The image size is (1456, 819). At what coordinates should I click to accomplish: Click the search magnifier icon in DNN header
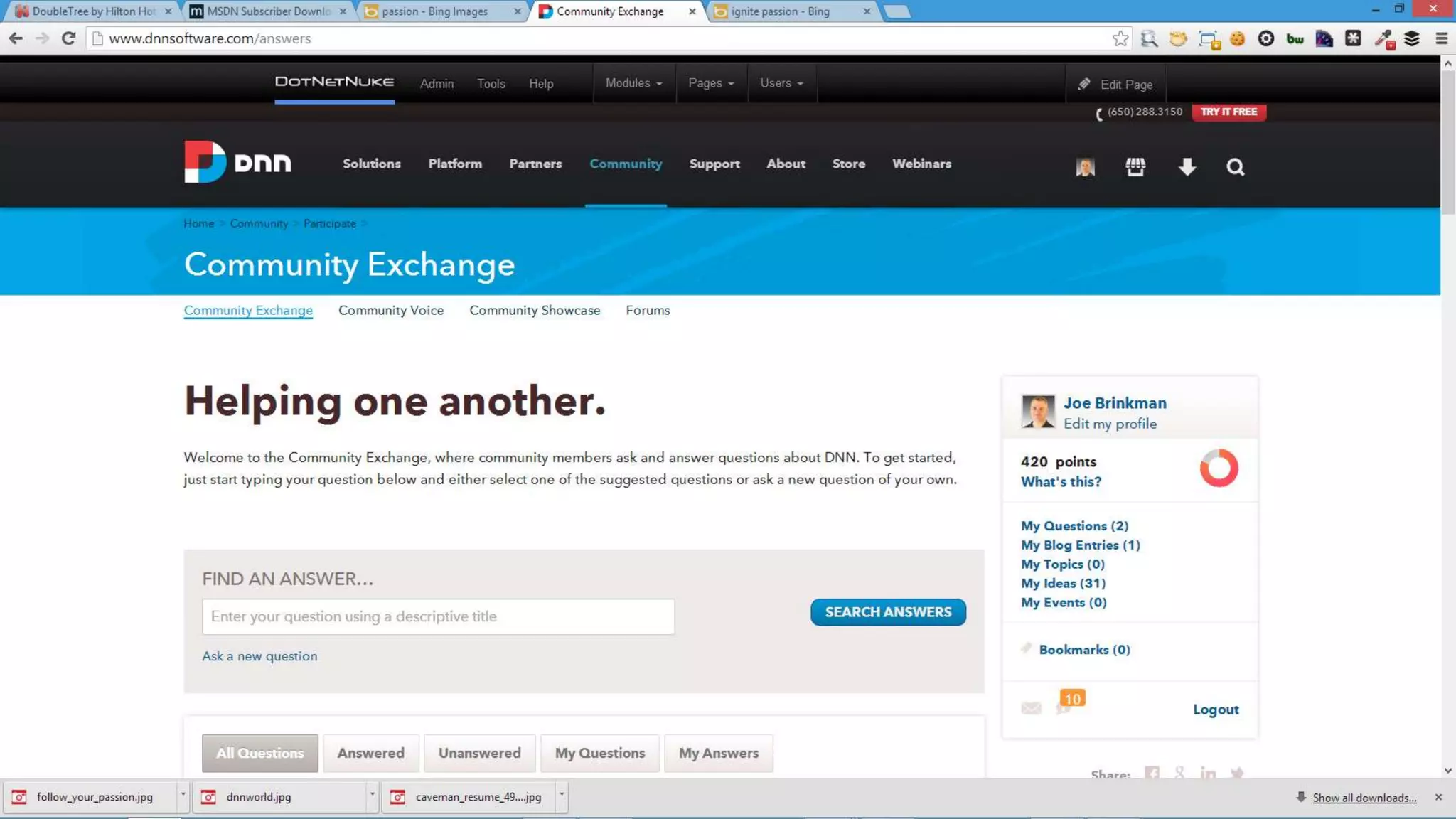(x=1235, y=167)
